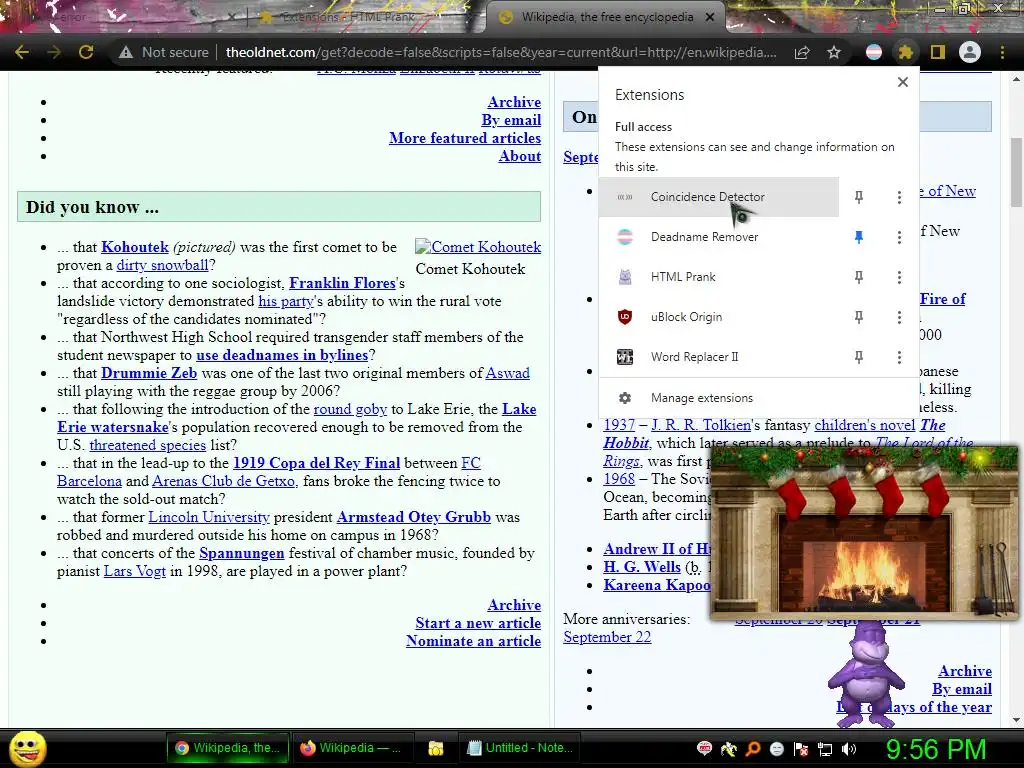Open Chrome's three-dot main menu
Screen dimensions: 1024x768
click(x=1002, y=52)
